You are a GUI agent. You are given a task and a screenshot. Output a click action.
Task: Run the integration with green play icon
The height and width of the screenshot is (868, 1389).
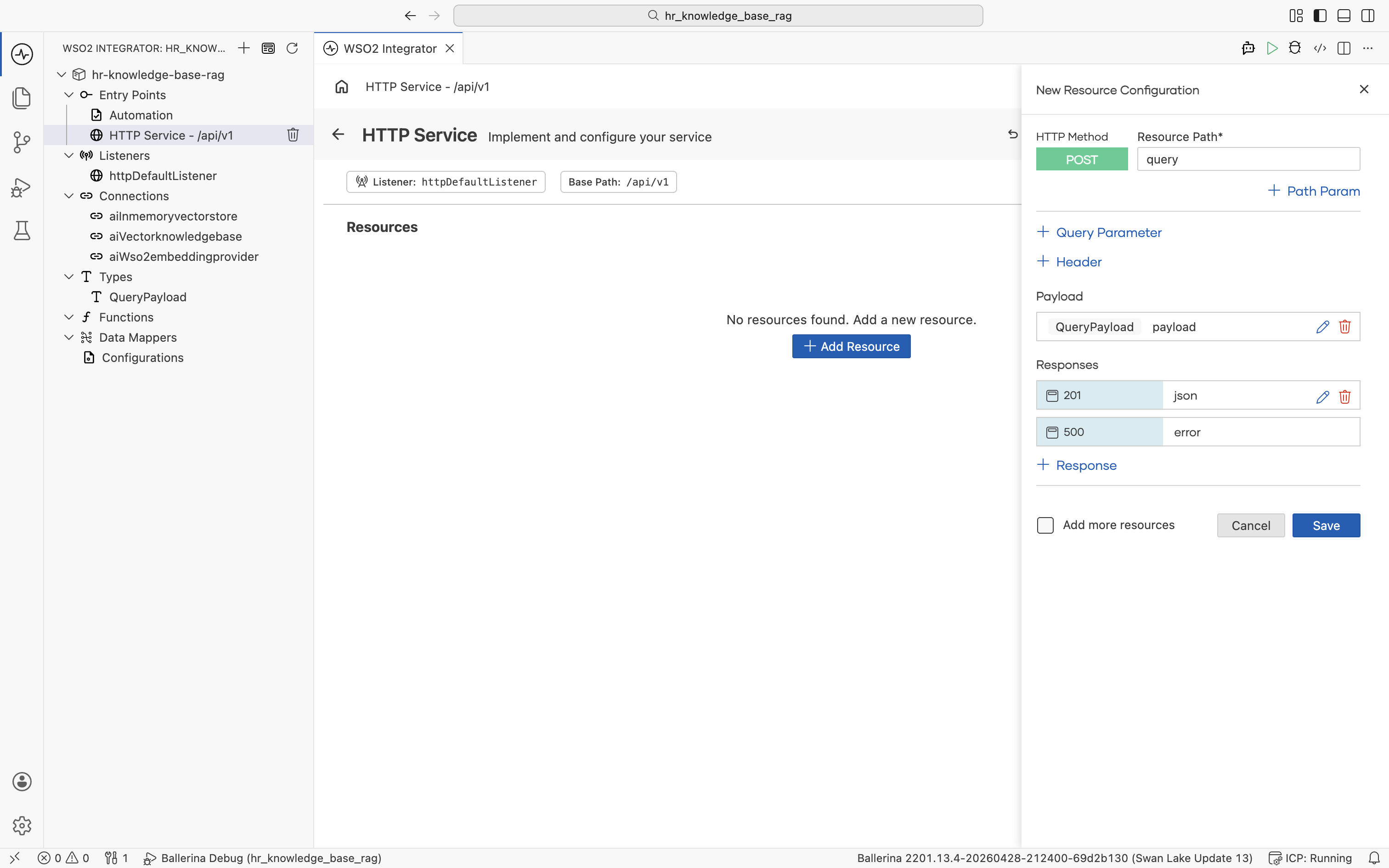coord(1272,48)
